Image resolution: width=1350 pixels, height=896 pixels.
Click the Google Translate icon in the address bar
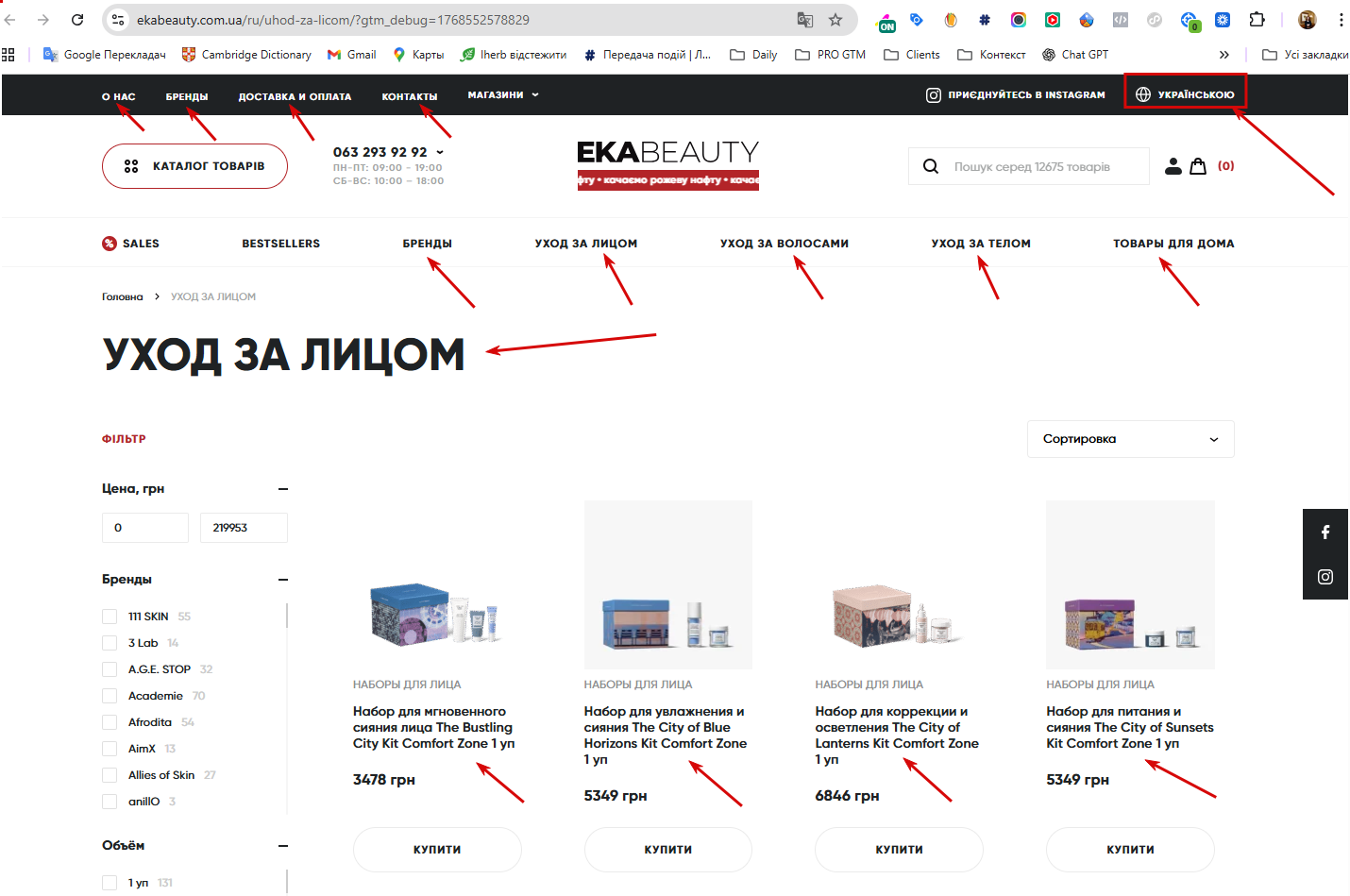coord(804,20)
